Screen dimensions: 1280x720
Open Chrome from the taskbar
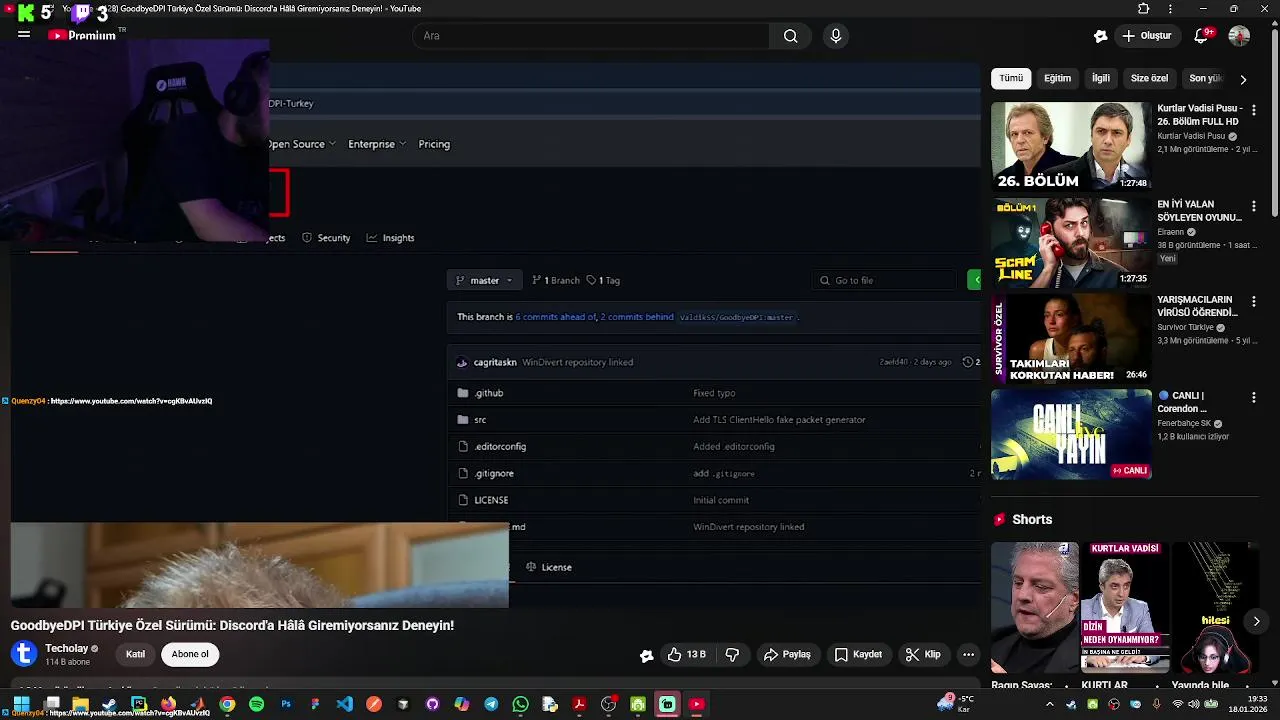(227, 704)
